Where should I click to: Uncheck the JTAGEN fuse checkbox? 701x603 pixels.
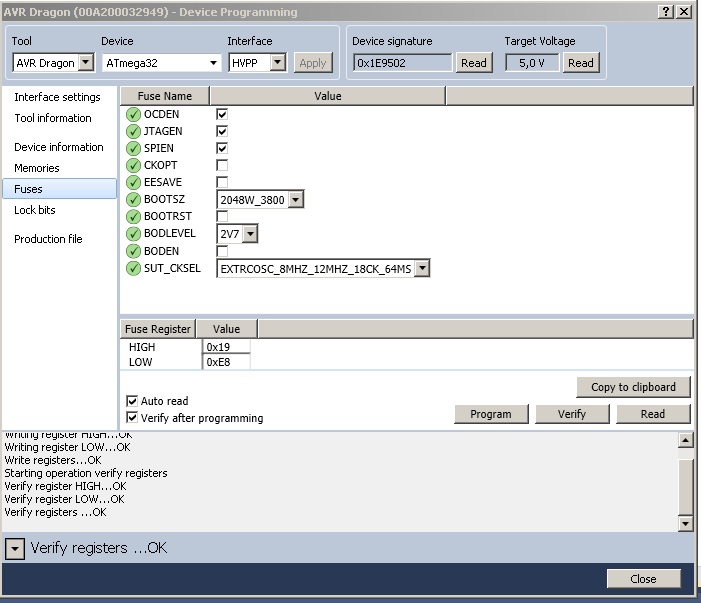pos(222,131)
